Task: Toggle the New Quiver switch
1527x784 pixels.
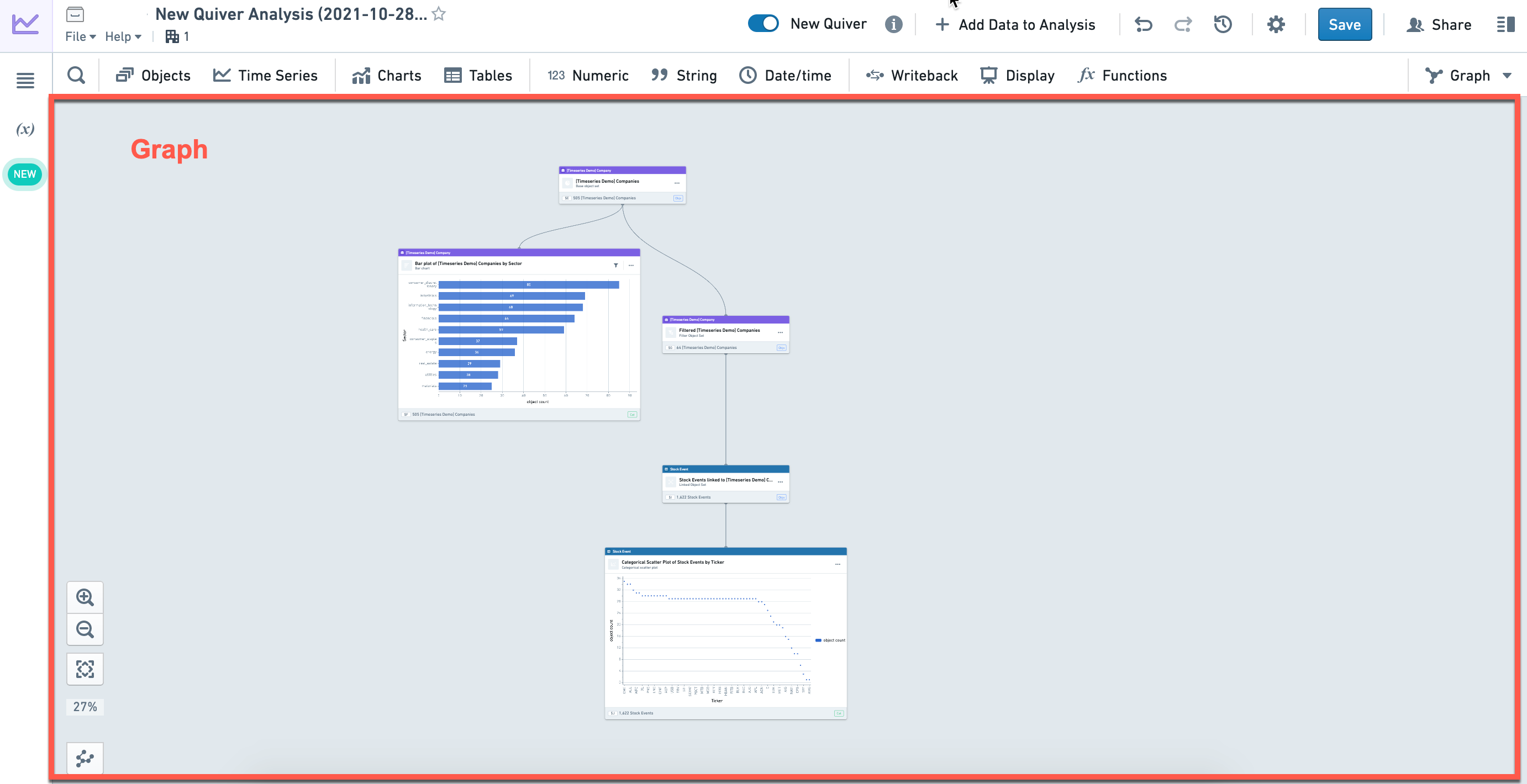Action: click(764, 24)
